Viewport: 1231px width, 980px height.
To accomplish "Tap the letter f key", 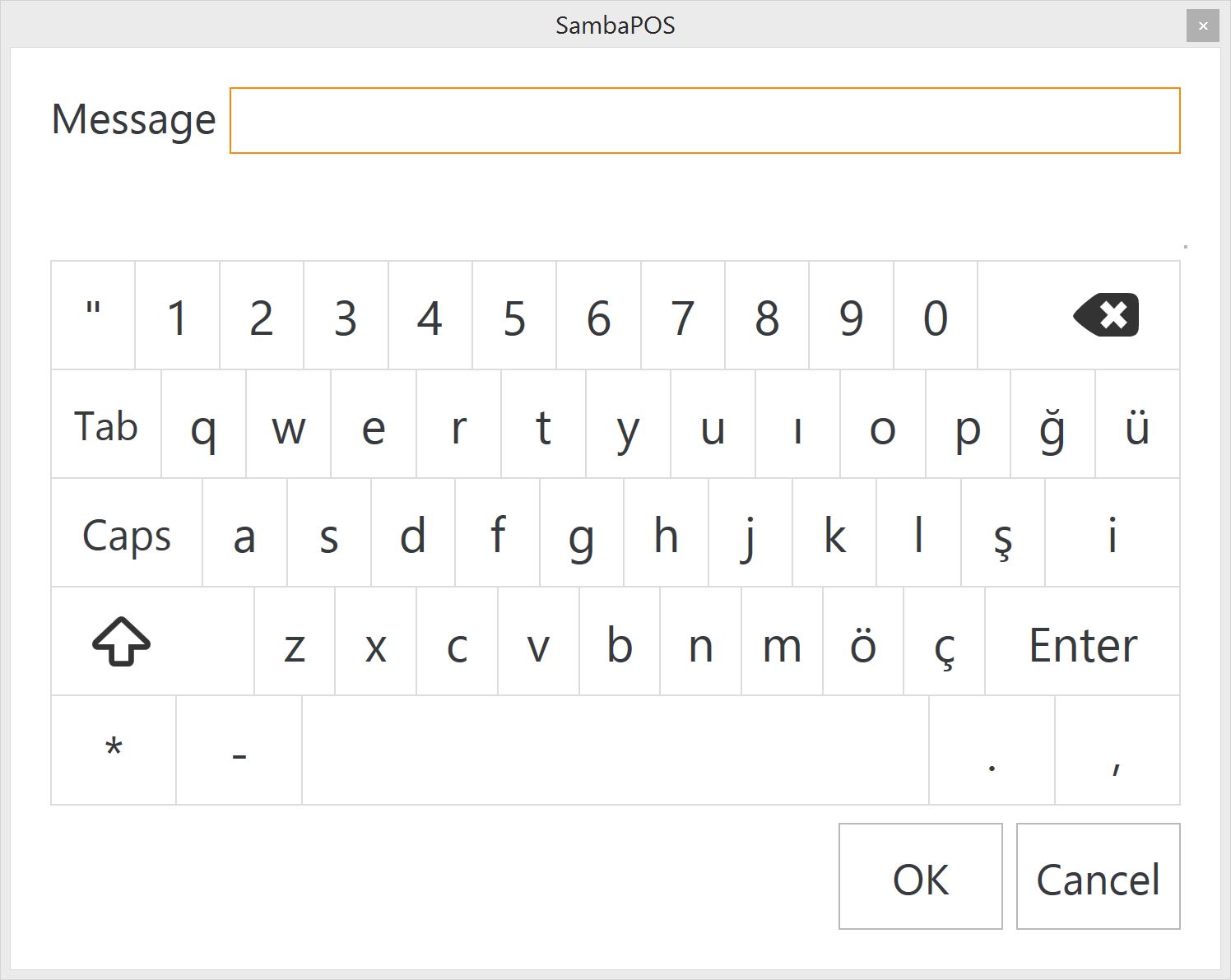I will (498, 532).
